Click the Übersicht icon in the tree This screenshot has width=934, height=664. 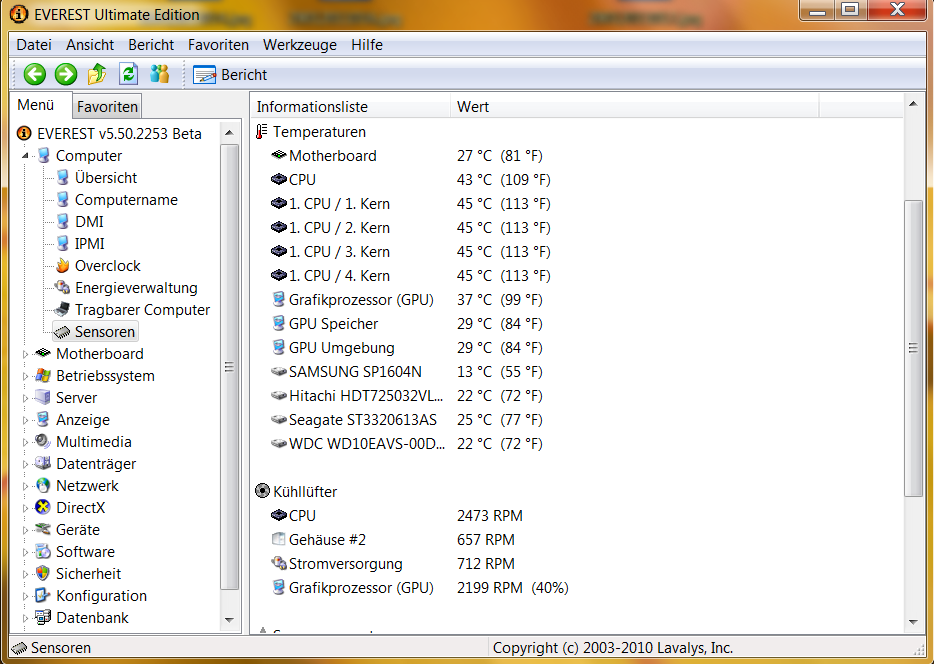pyautogui.click(x=63, y=177)
